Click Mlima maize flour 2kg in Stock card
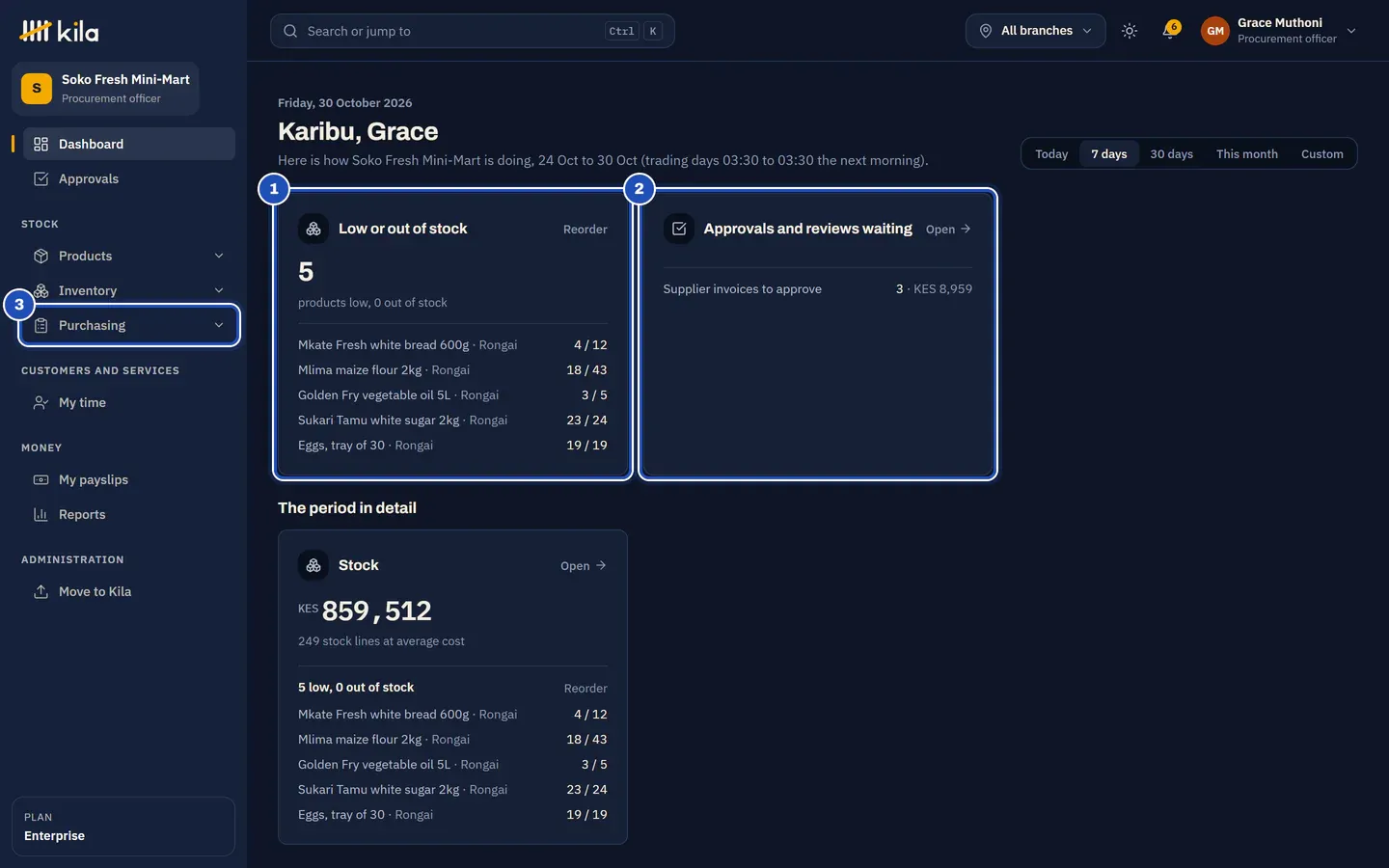The image size is (1389, 868). tap(452, 739)
